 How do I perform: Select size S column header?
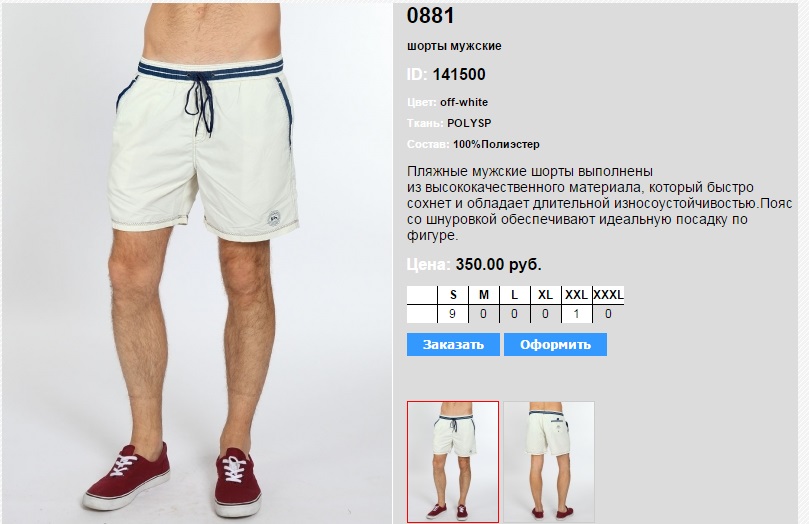coord(453,295)
